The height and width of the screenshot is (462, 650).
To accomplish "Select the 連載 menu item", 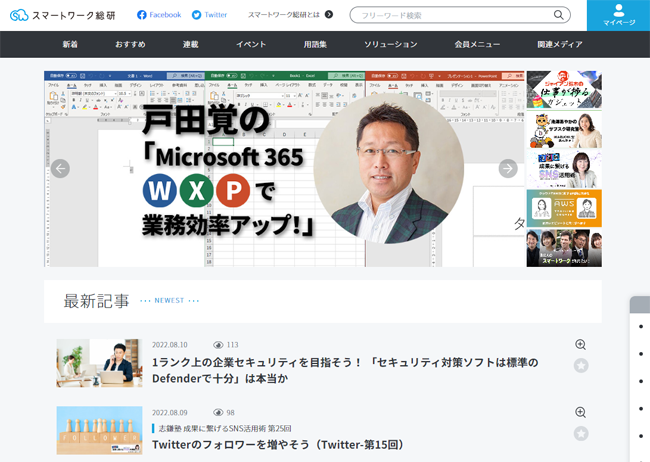I will click(x=191, y=44).
